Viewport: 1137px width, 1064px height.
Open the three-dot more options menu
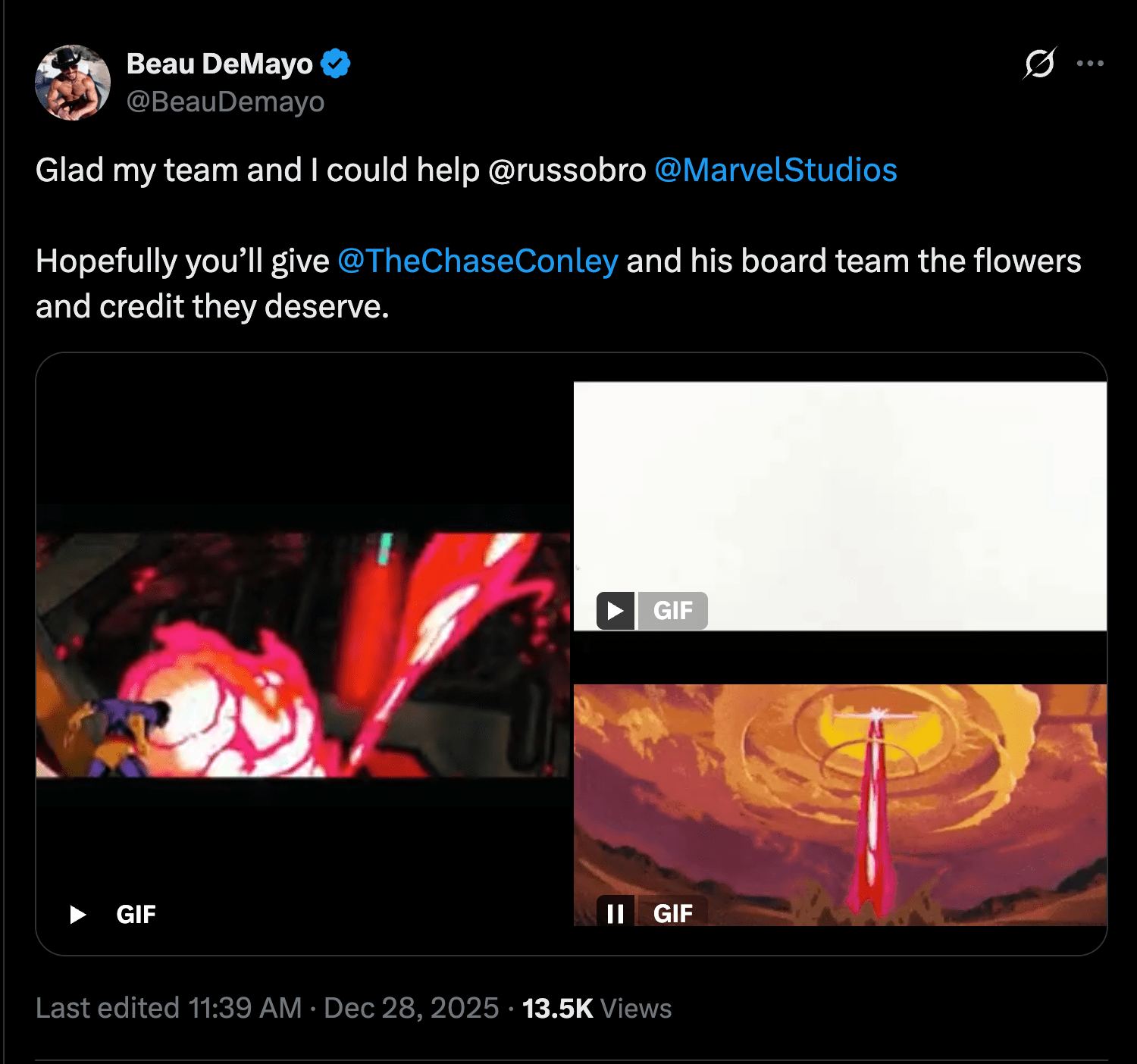(x=1090, y=64)
